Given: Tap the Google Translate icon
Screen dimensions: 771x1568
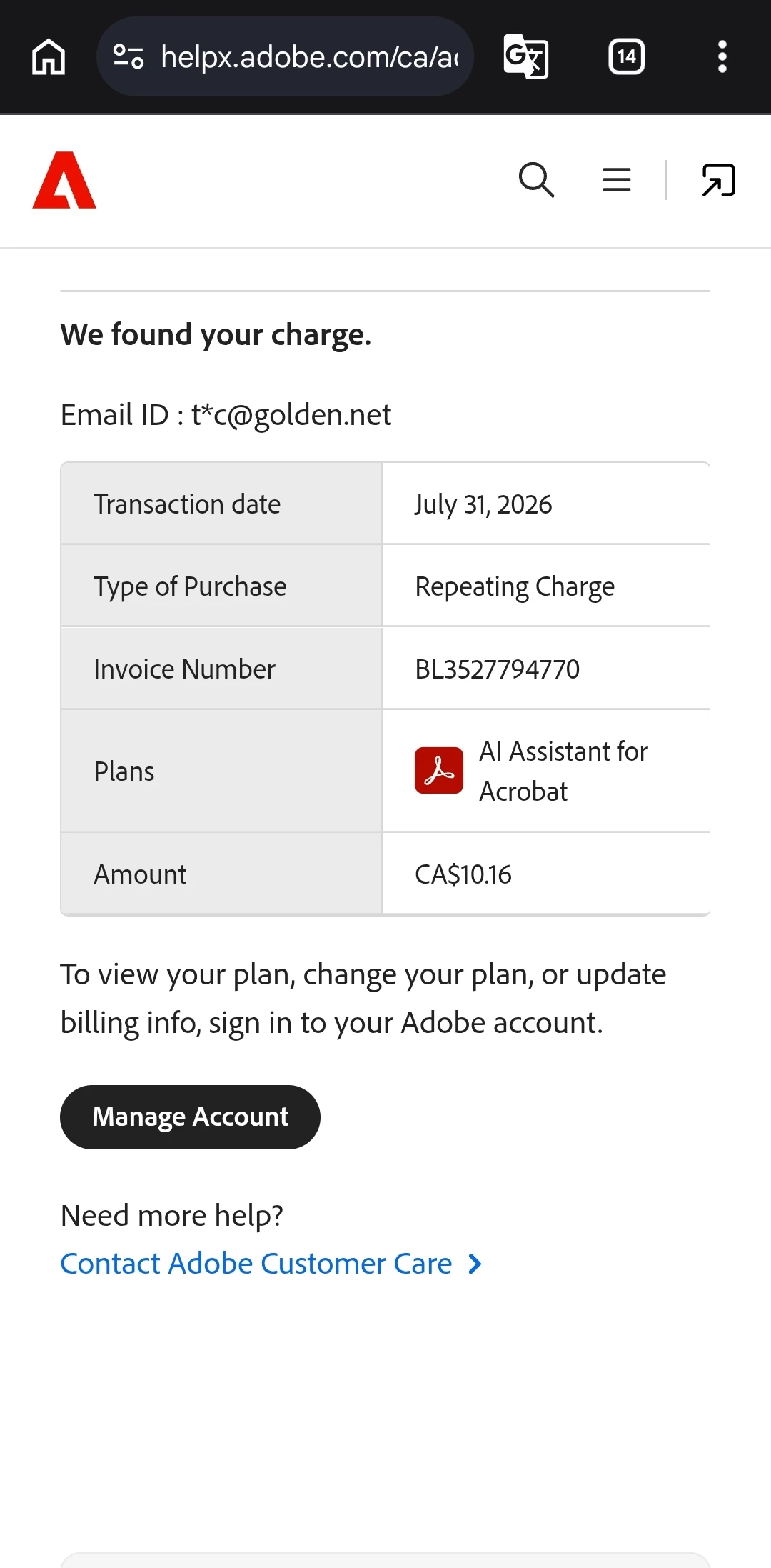Looking at the screenshot, I should click(526, 56).
